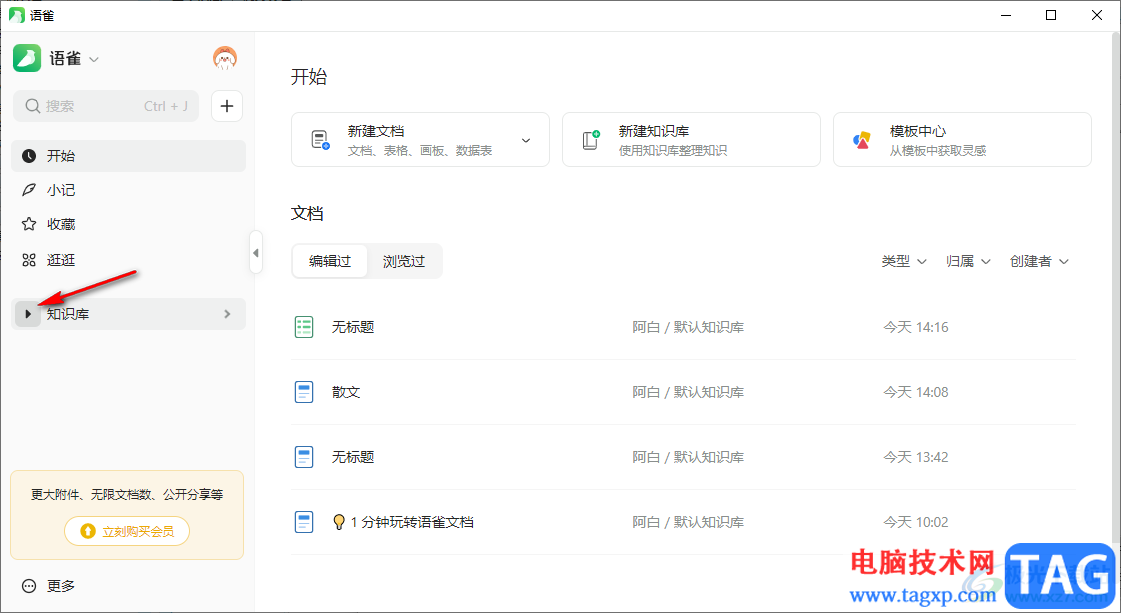Click 更多 at the sidebar bottom

click(x=61, y=586)
